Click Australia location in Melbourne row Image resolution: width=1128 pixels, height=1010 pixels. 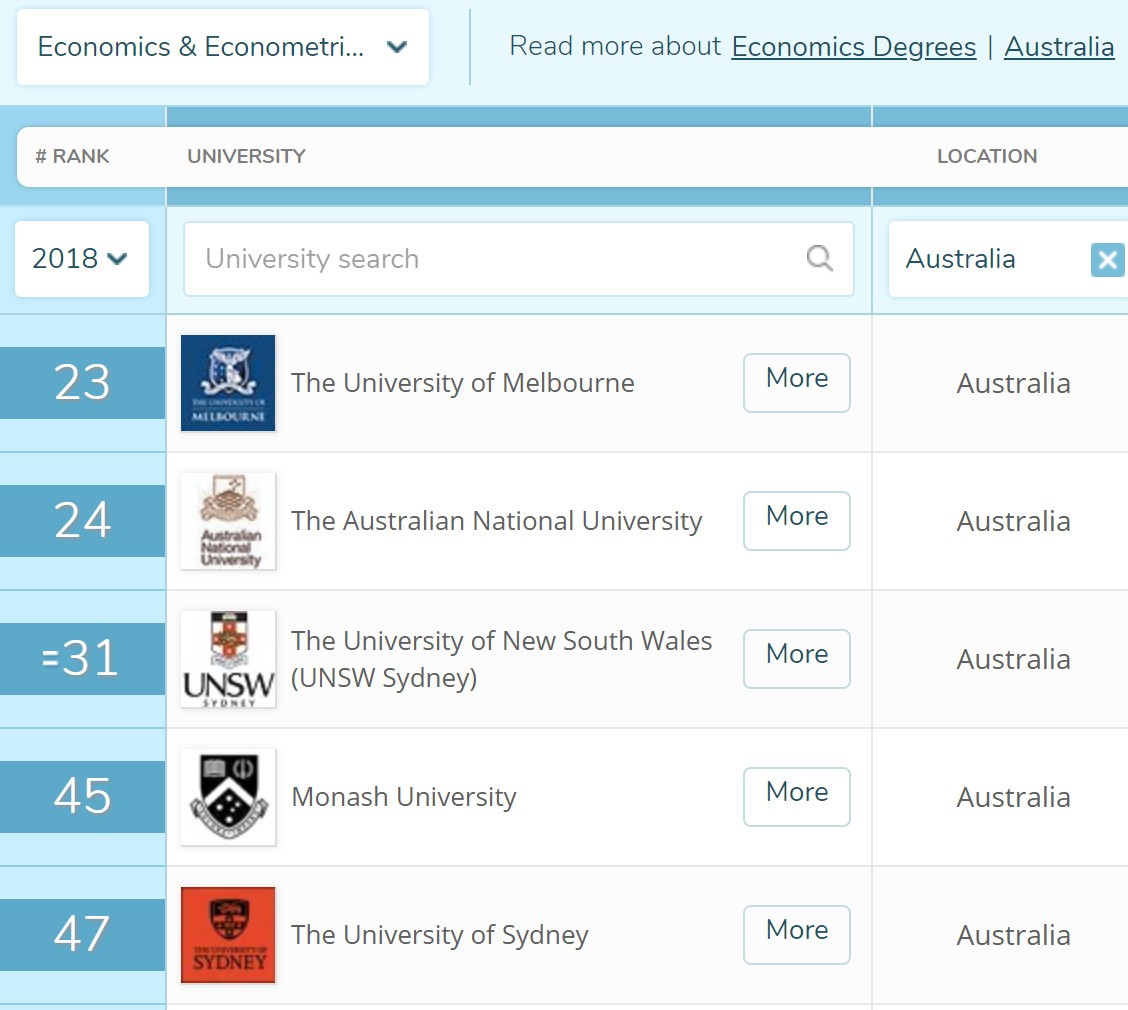point(1014,383)
